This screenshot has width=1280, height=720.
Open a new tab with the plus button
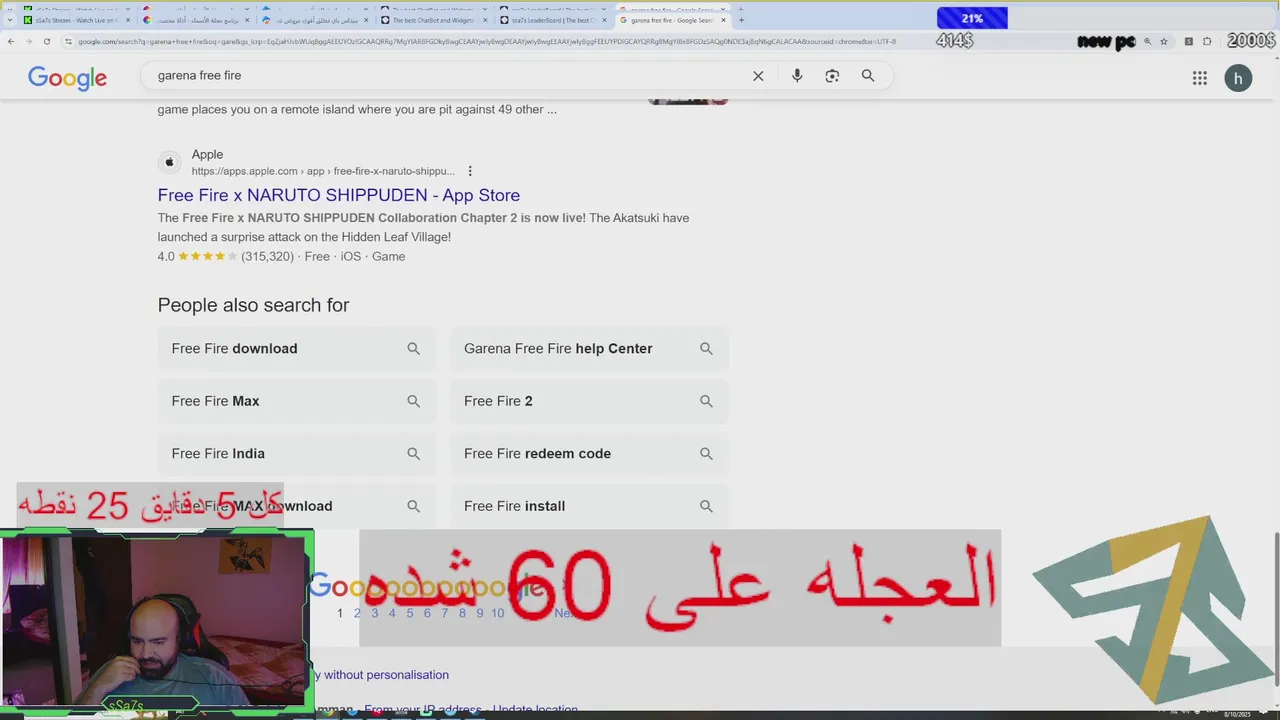pos(741,20)
